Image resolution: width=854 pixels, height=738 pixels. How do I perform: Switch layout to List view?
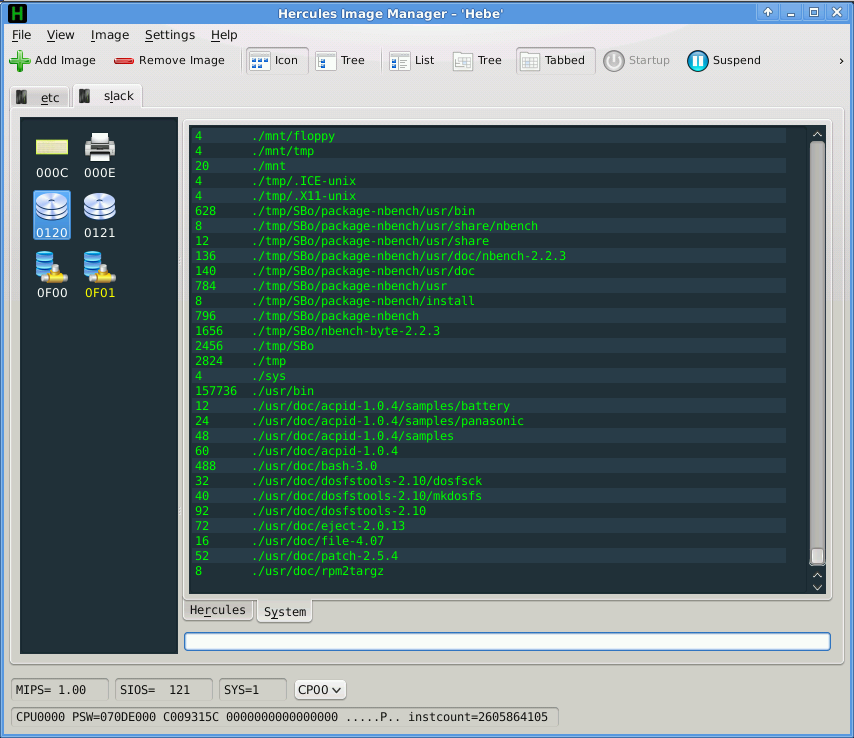coord(412,60)
